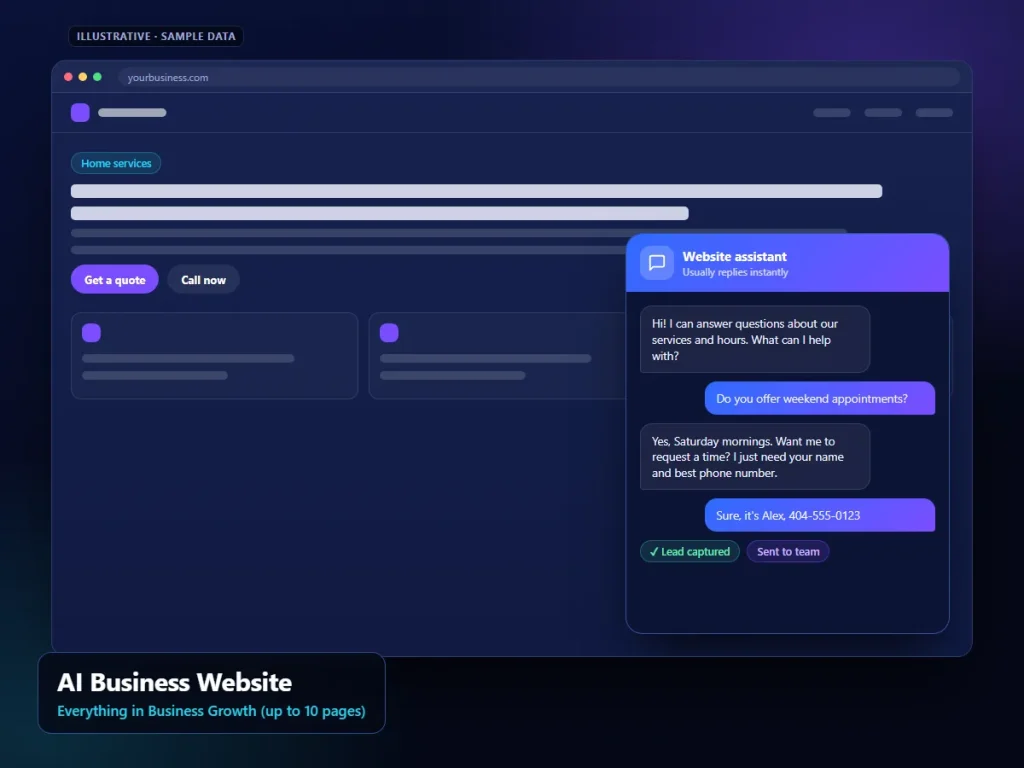
Task: Select the 'Do you offer weekend appointments?' message
Action: [820, 398]
